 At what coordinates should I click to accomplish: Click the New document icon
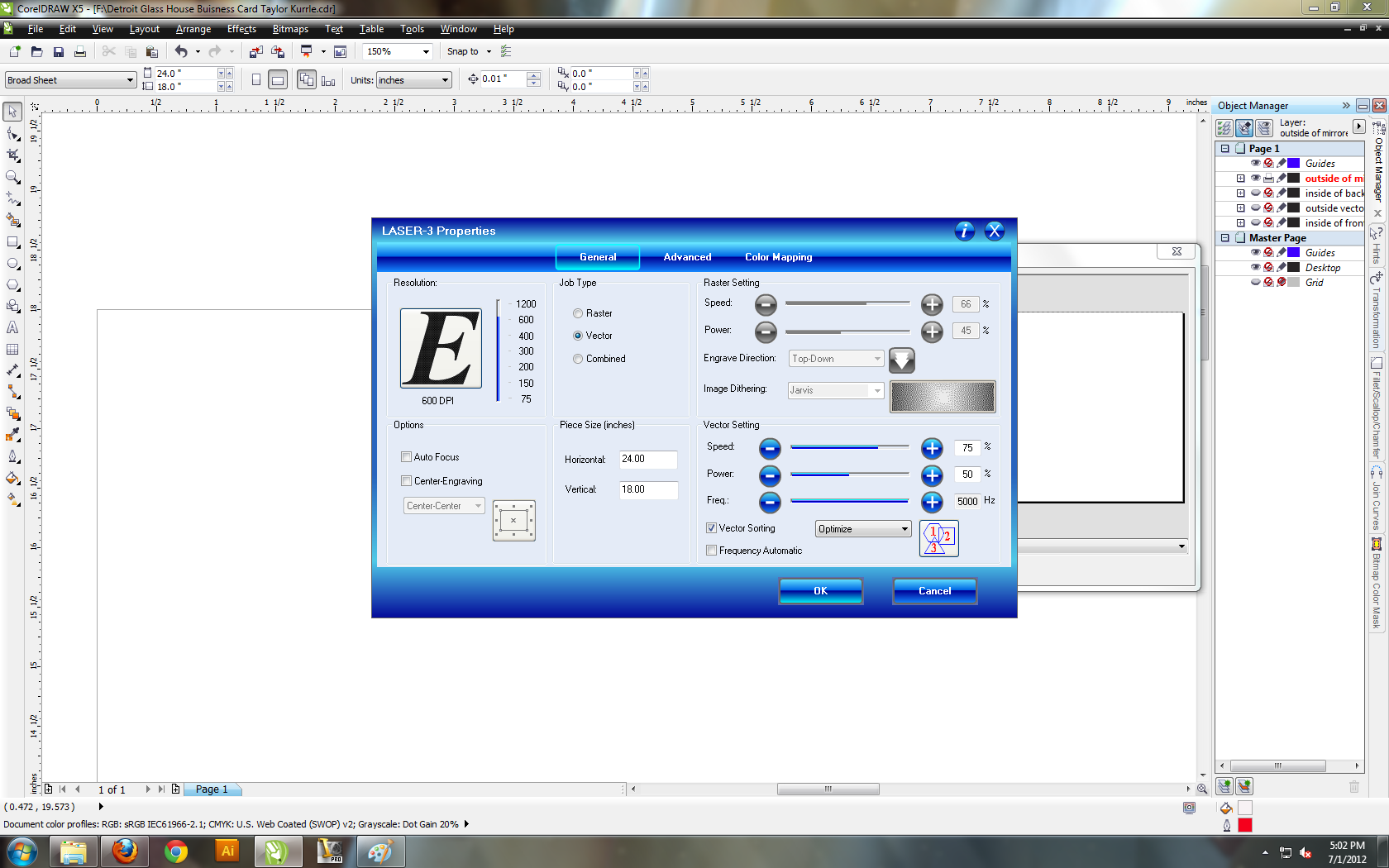tap(14, 51)
